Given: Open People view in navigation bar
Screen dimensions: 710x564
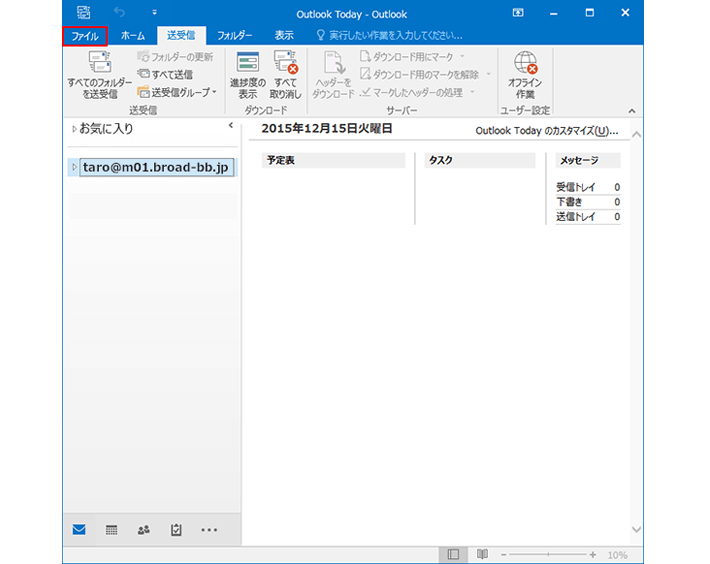Looking at the screenshot, I should tap(143, 529).
